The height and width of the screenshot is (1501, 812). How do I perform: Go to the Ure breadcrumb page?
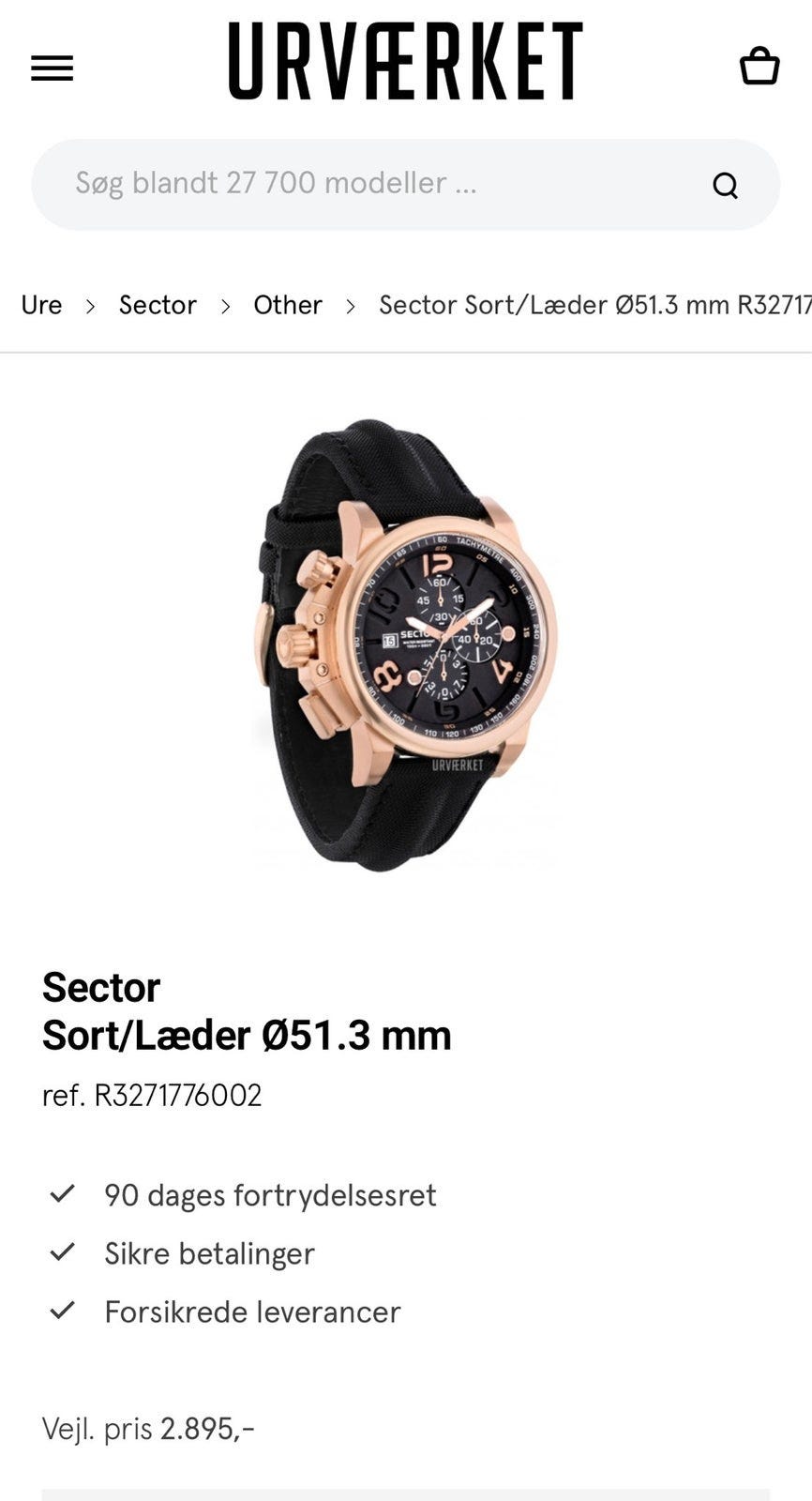pos(41,305)
